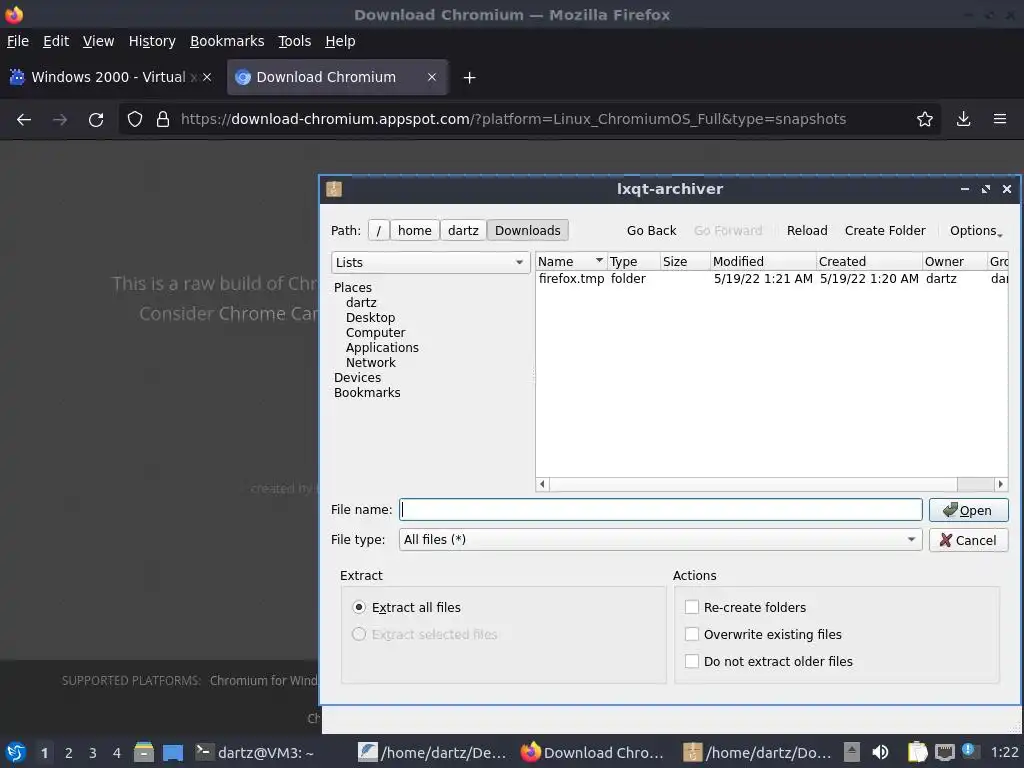
Task: Close the Download Chromium tab
Action: coord(432,77)
